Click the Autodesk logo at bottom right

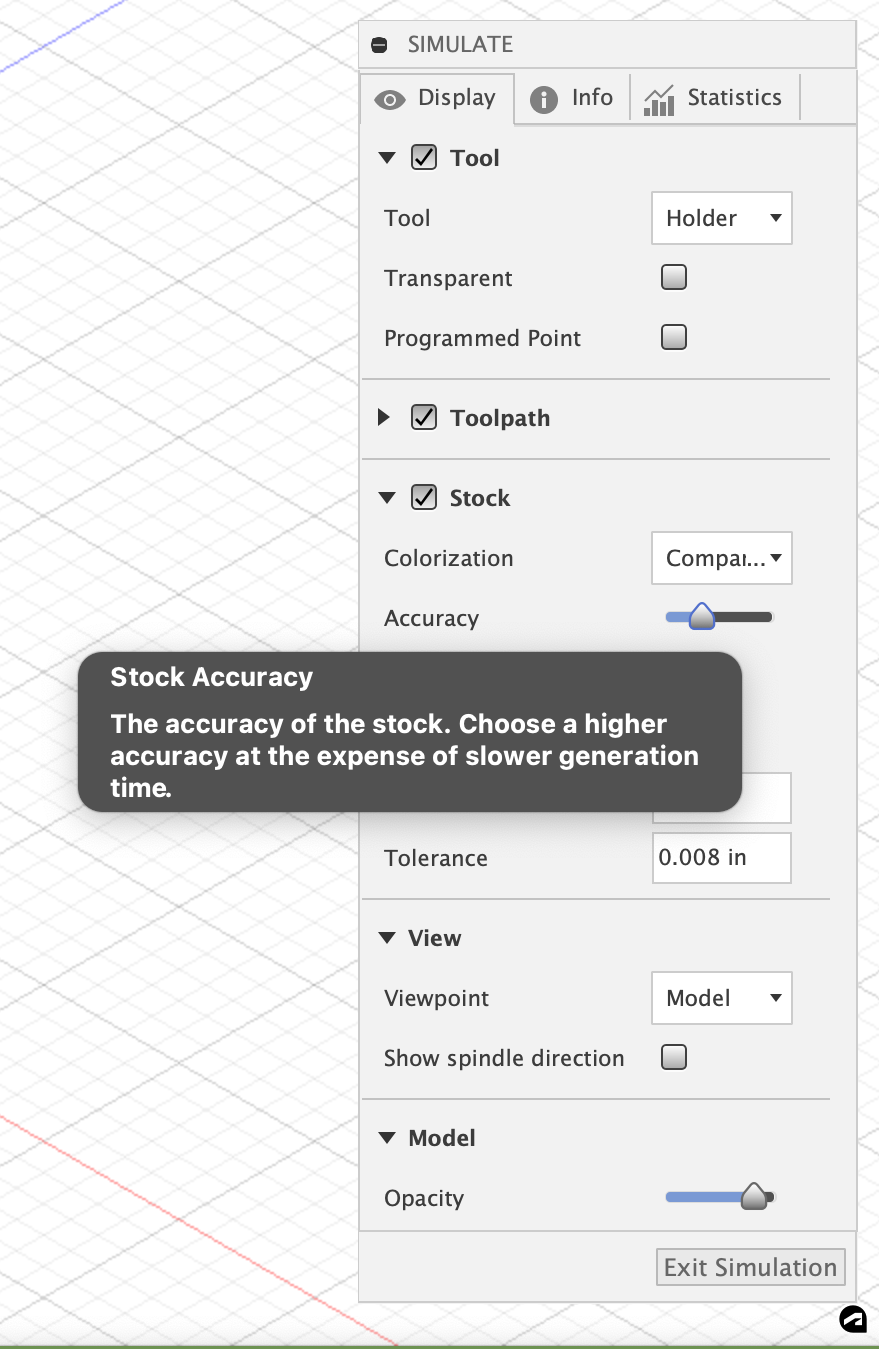[853, 1320]
